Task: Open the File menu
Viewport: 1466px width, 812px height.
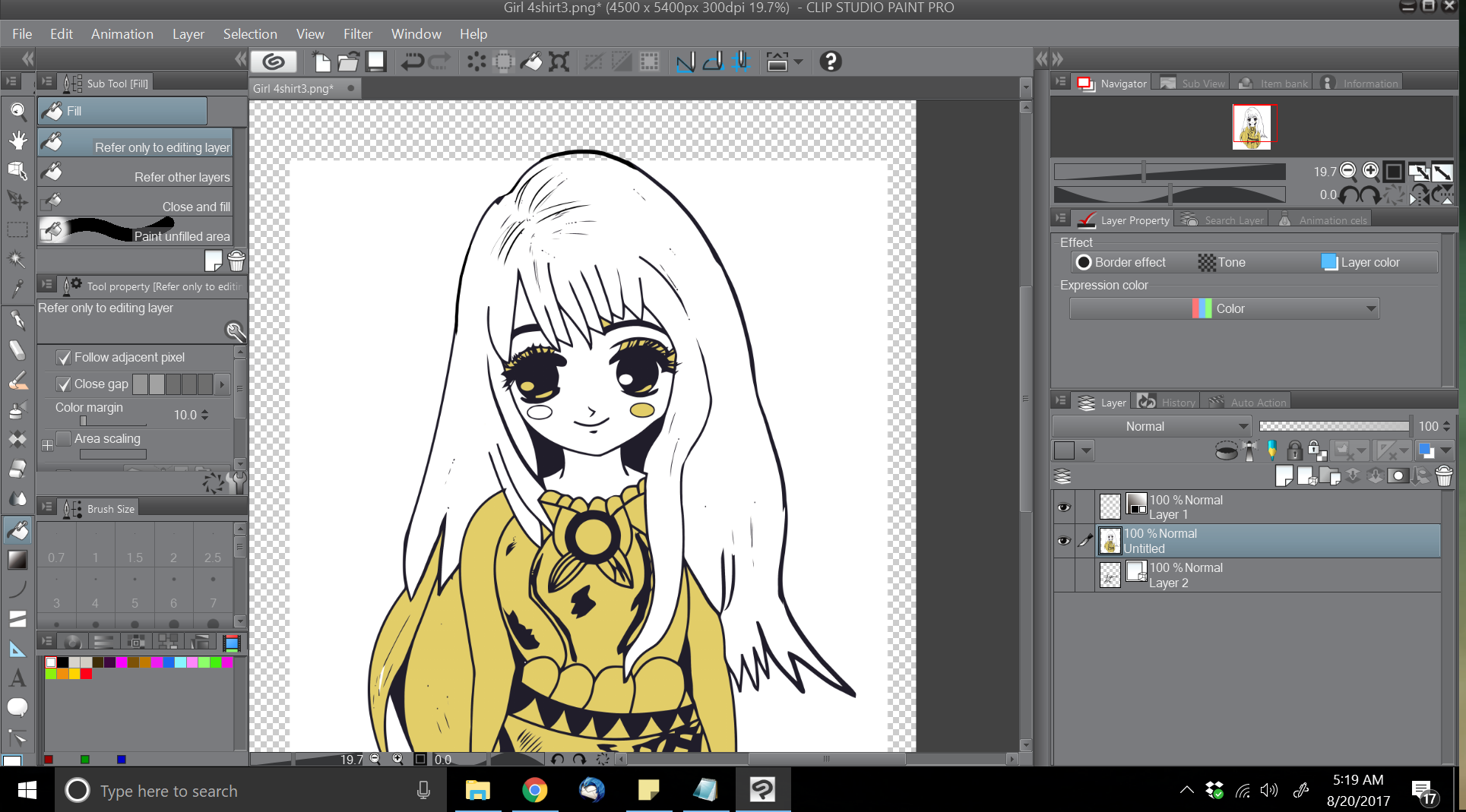Action: (x=22, y=34)
